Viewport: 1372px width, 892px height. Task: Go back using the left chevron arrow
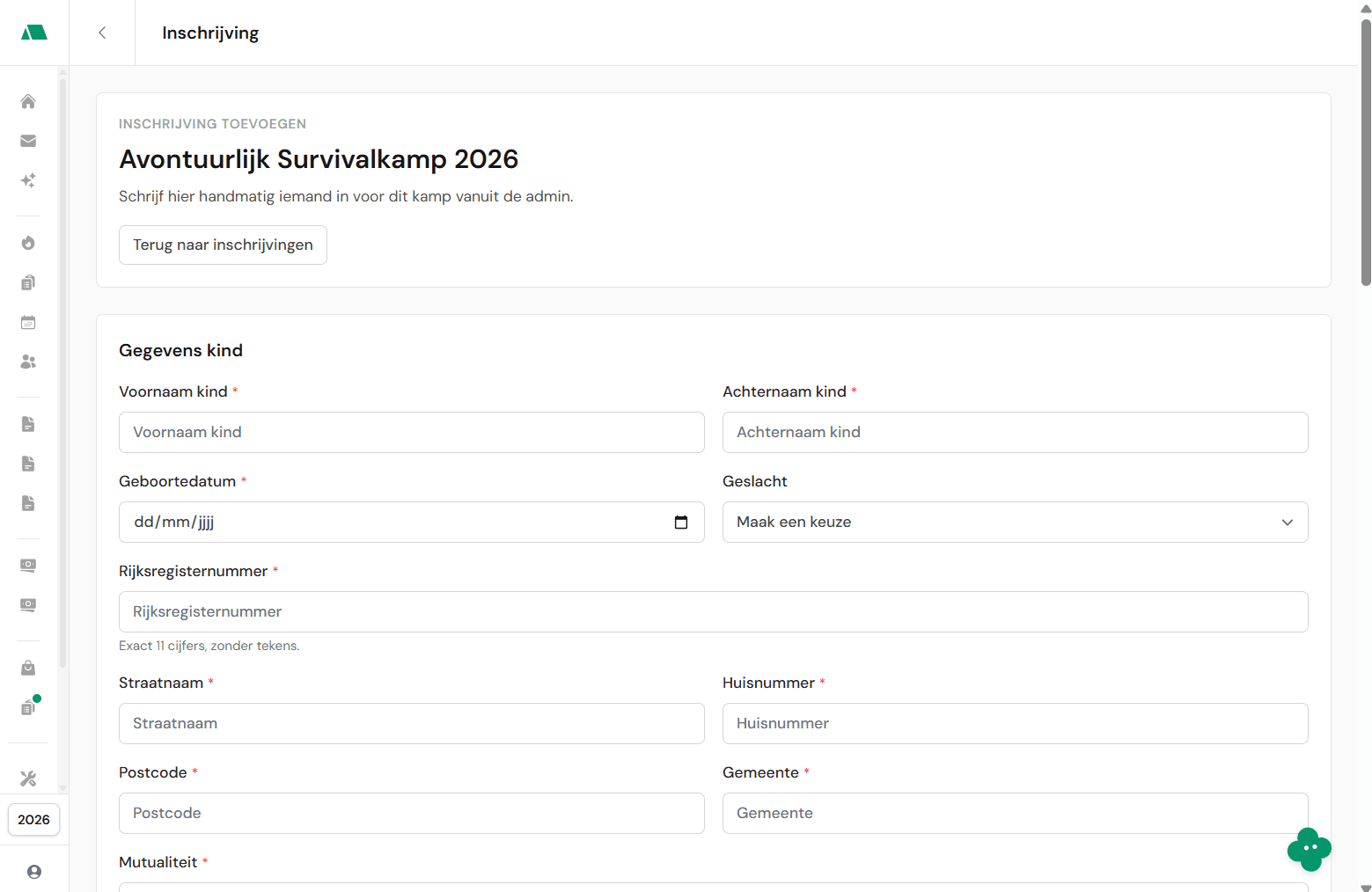pyautogui.click(x=102, y=33)
